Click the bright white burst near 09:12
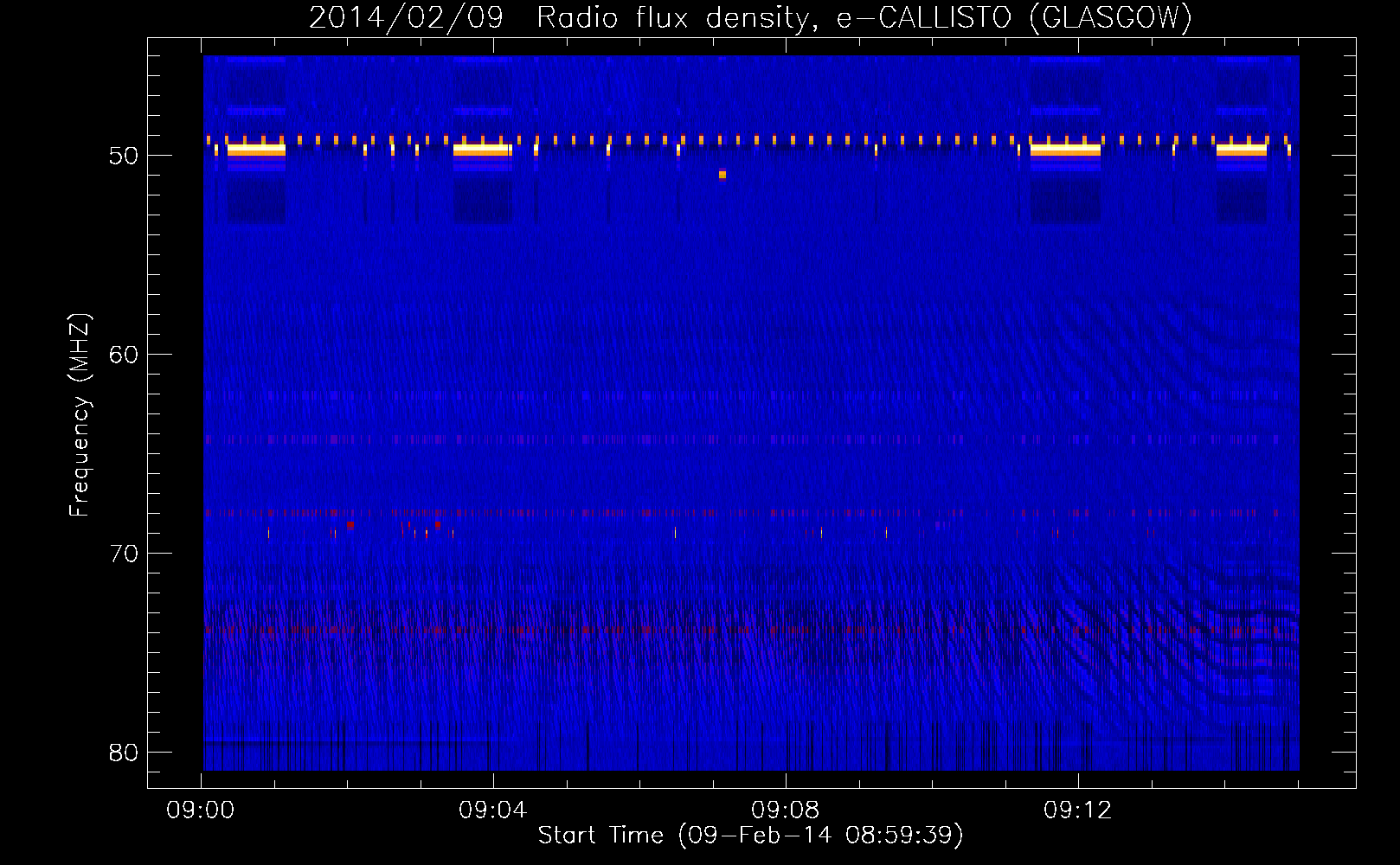1400x865 pixels. click(1065, 150)
